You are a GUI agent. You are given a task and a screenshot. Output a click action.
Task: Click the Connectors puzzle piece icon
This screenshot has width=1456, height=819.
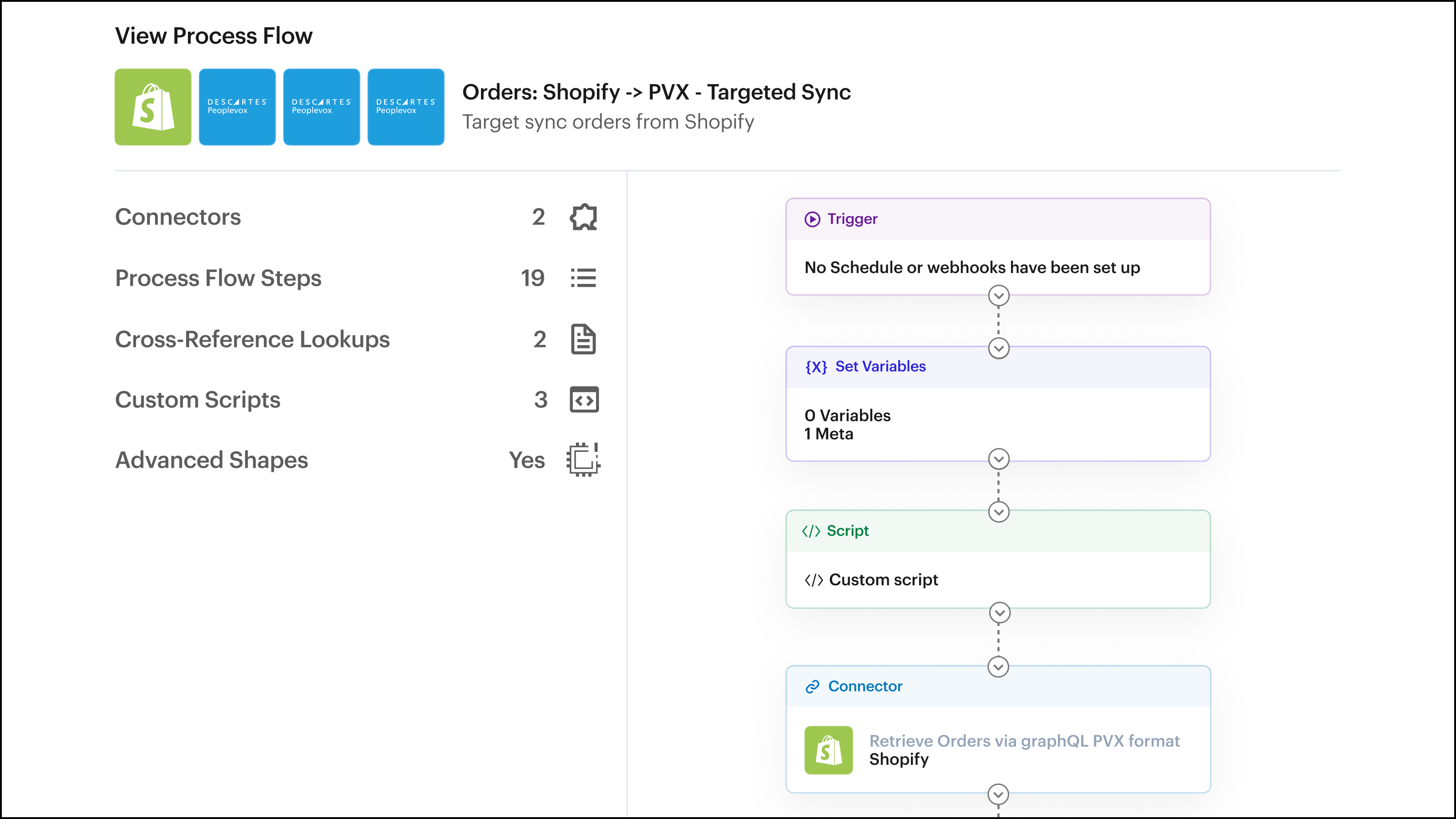click(x=583, y=217)
